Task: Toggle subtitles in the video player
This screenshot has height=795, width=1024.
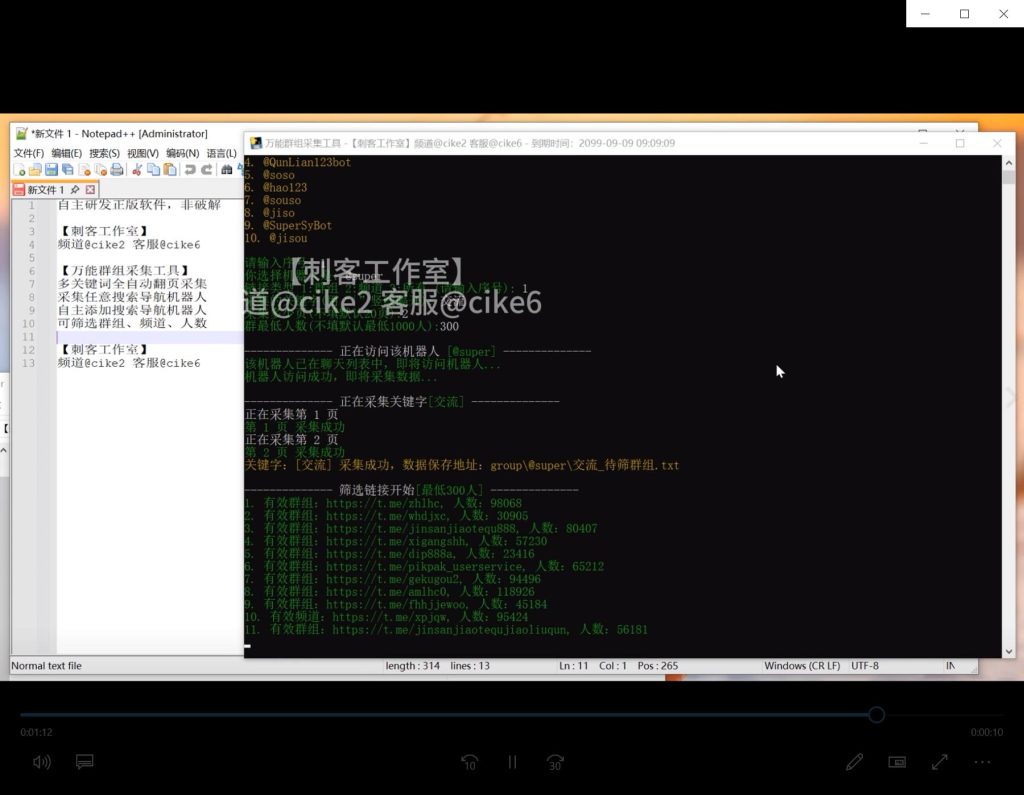Action: [85, 761]
